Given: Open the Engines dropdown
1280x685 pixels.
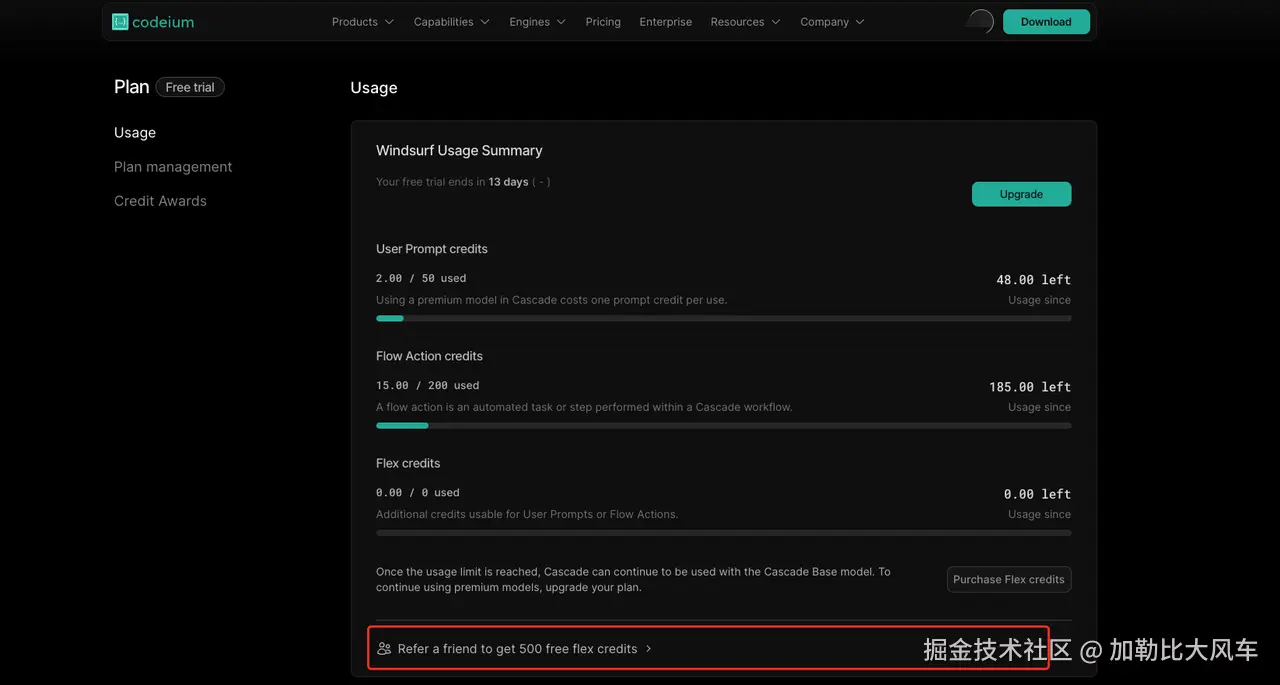Looking at the screenshot, I should (537, 21).
